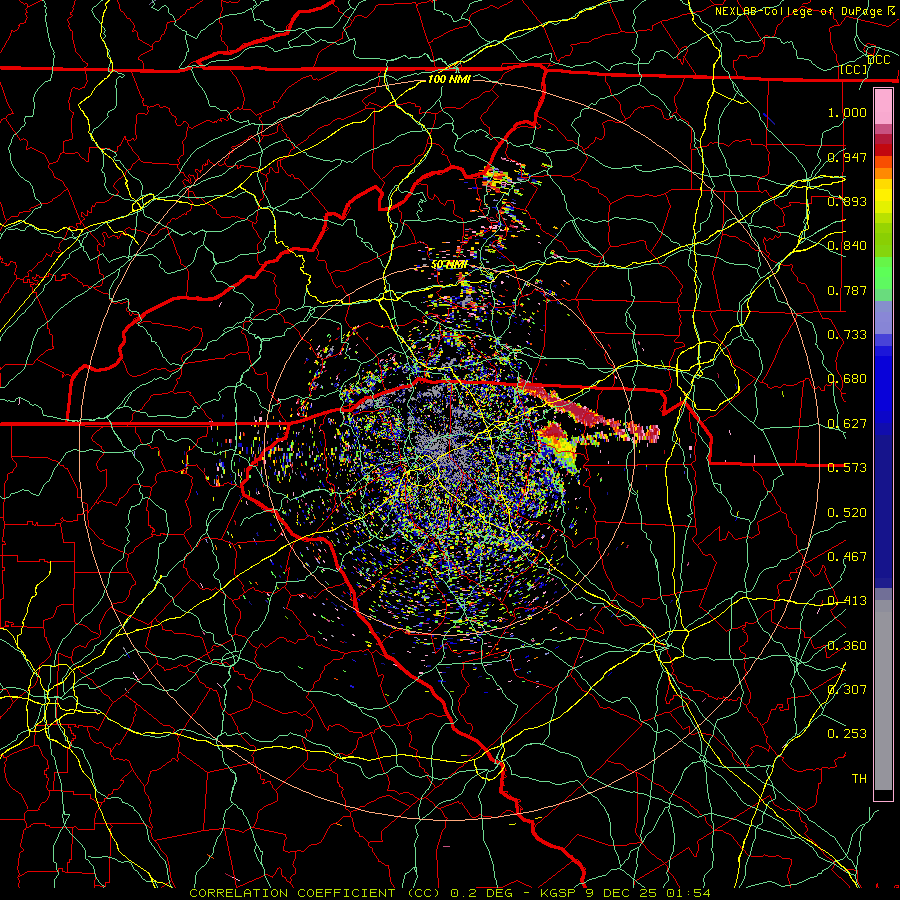The image size is (900, 900).
Task: Select the 0.947 scale value
Action: click(847, 157)
